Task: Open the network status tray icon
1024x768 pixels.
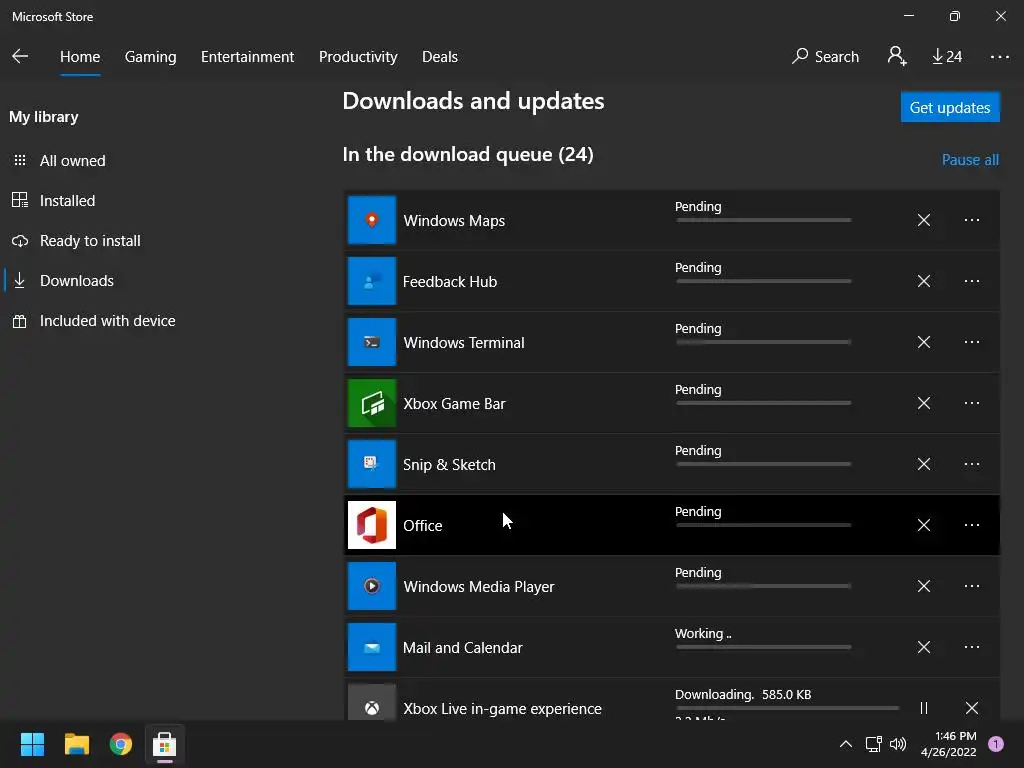Action: tap(873, 744)
